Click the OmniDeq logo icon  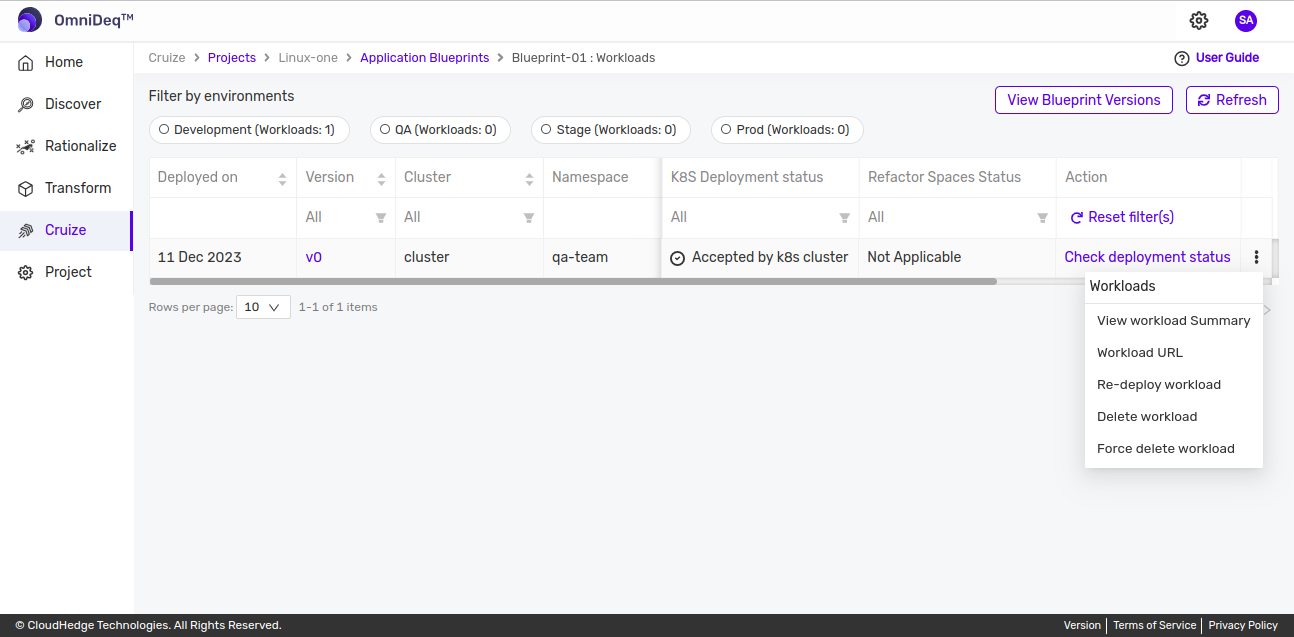pos(30,20)
